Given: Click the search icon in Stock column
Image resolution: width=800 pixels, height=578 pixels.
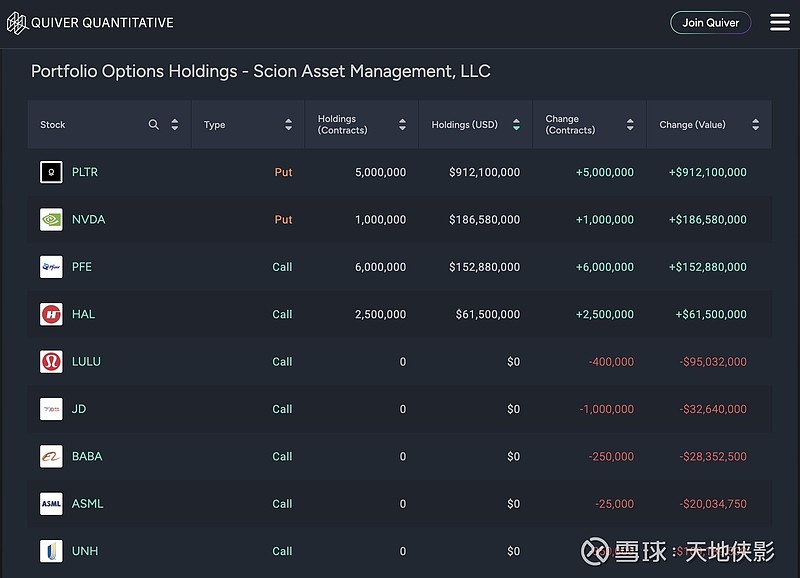Looking at the screenshot, I should pos(154,125).
